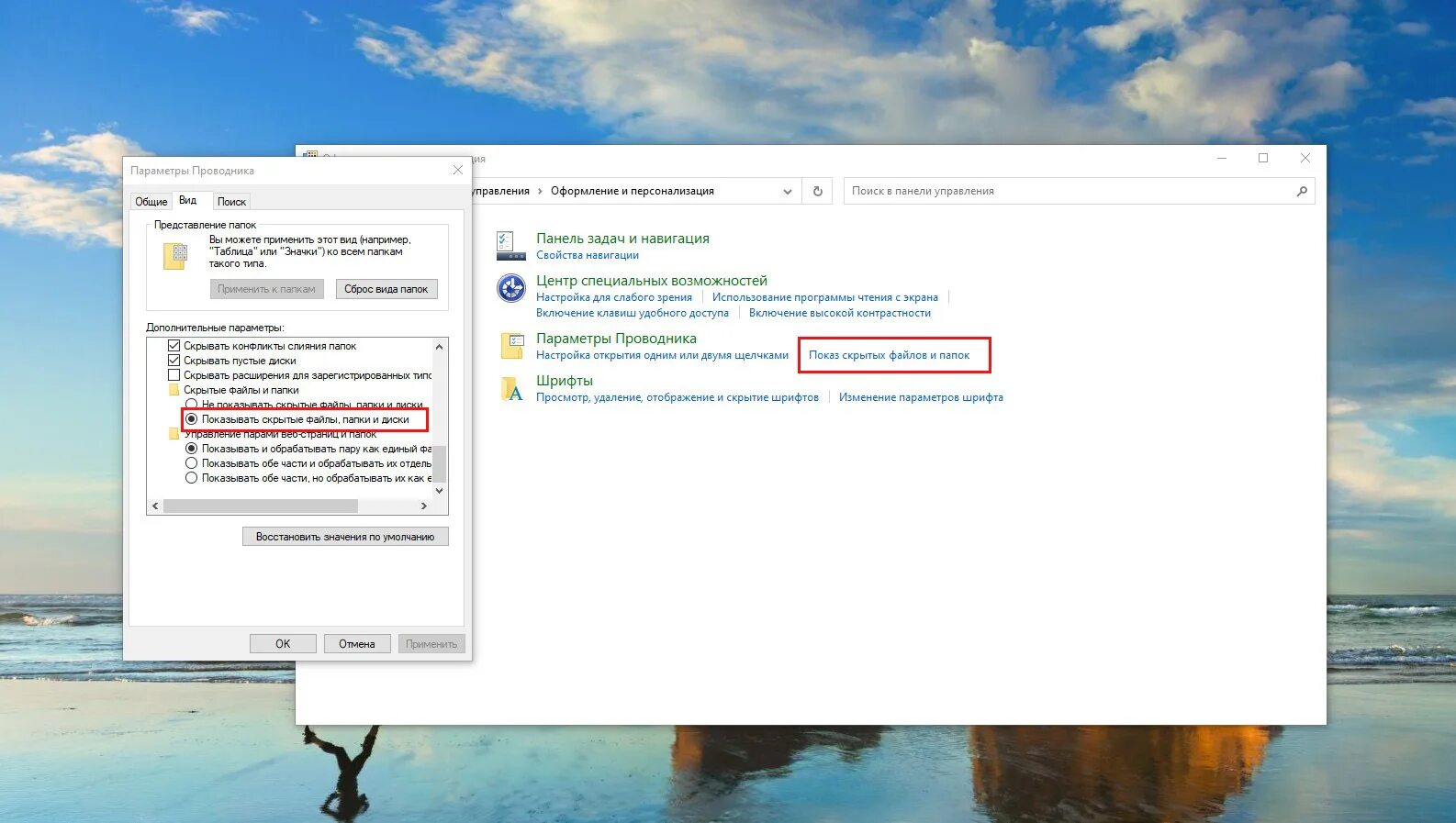The image size is (1456, 823).
Task: Click the vertical scrollbar thumb in settings list
Action: coord(439,463)
